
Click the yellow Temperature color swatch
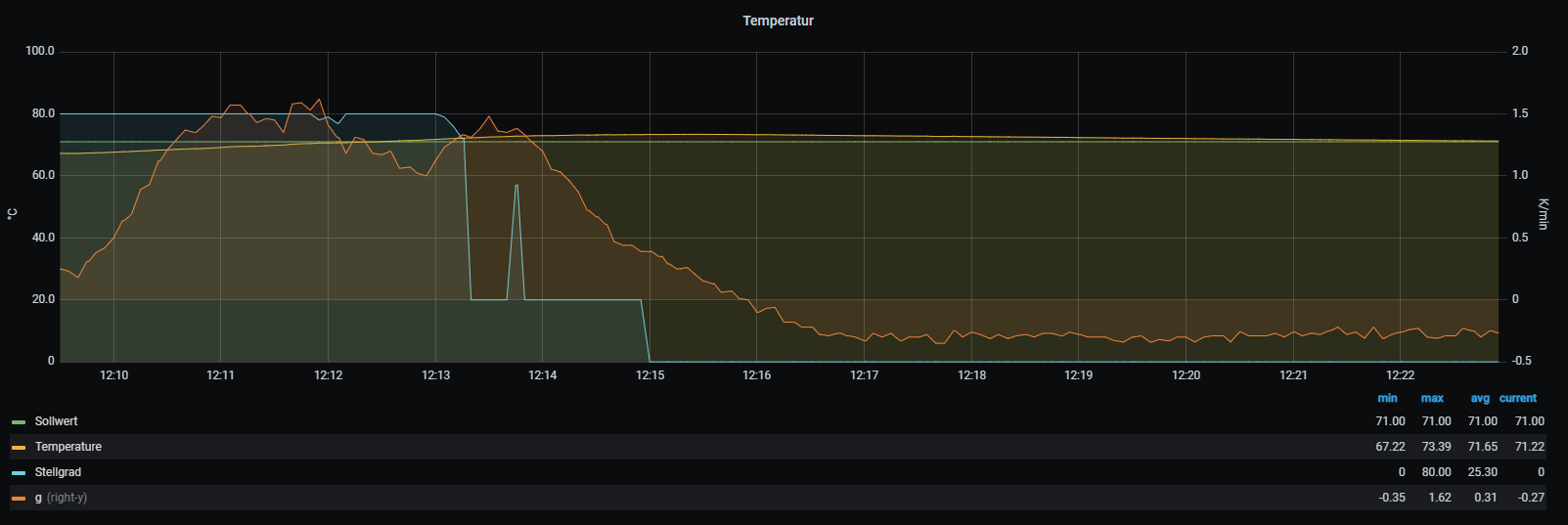pos(19,448)
